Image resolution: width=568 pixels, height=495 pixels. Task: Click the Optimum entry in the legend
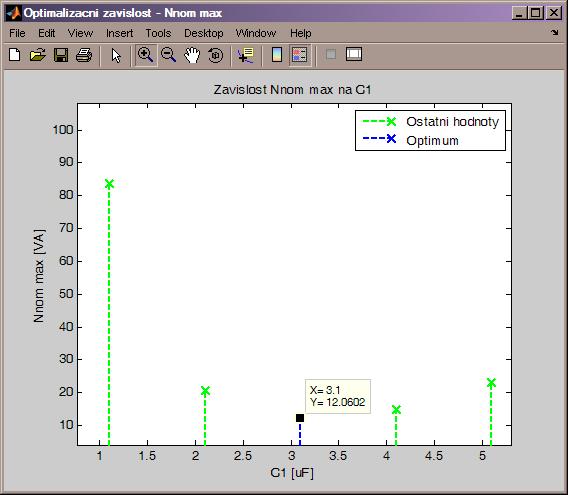(432, 140)
